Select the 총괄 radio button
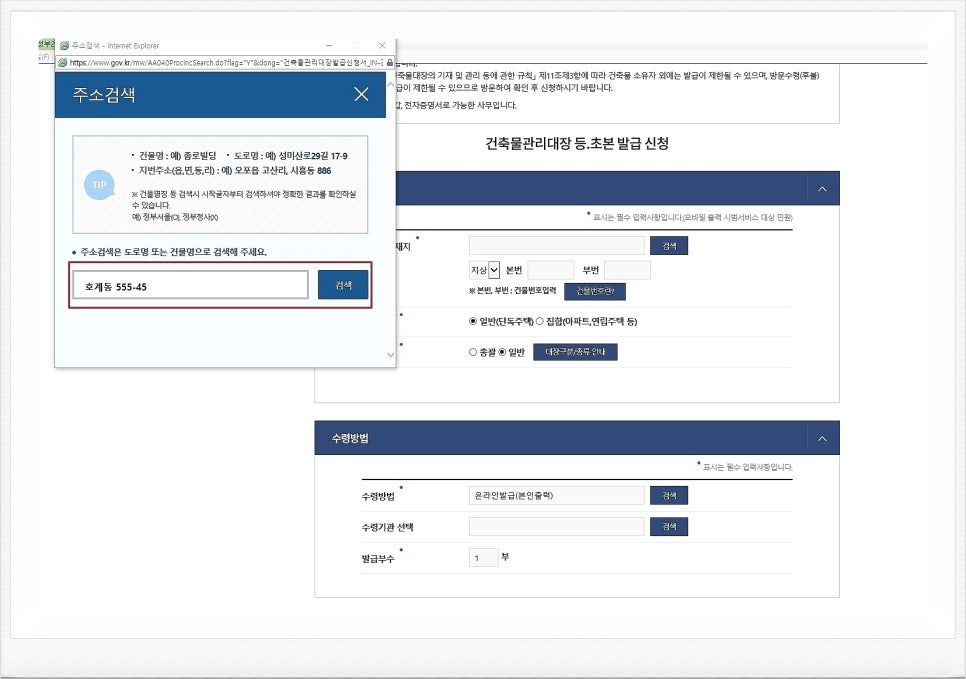This screenshot has height=679, width=966. coord(473,352)
